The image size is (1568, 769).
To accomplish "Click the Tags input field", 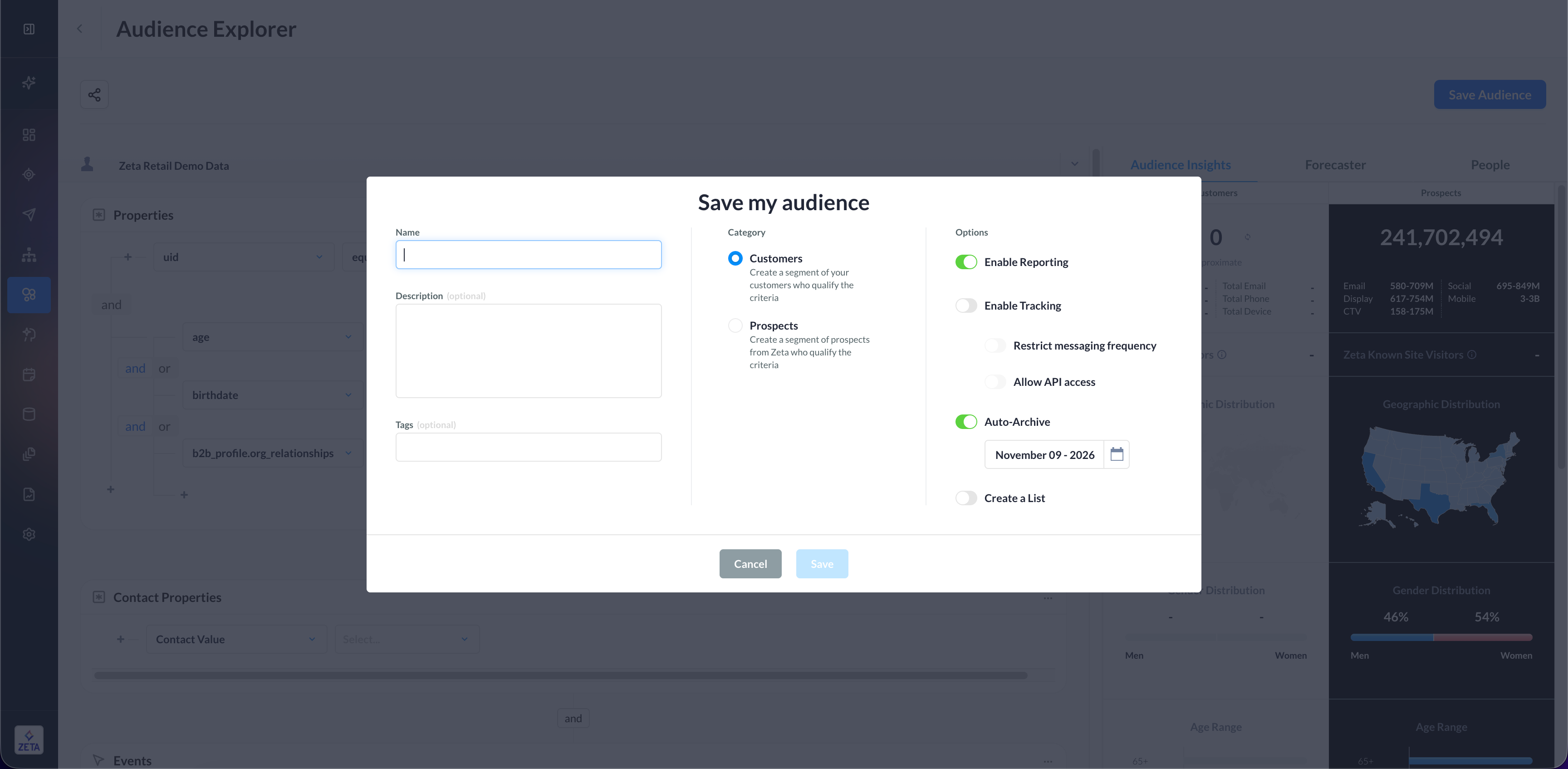I will (x=529, y=447).
